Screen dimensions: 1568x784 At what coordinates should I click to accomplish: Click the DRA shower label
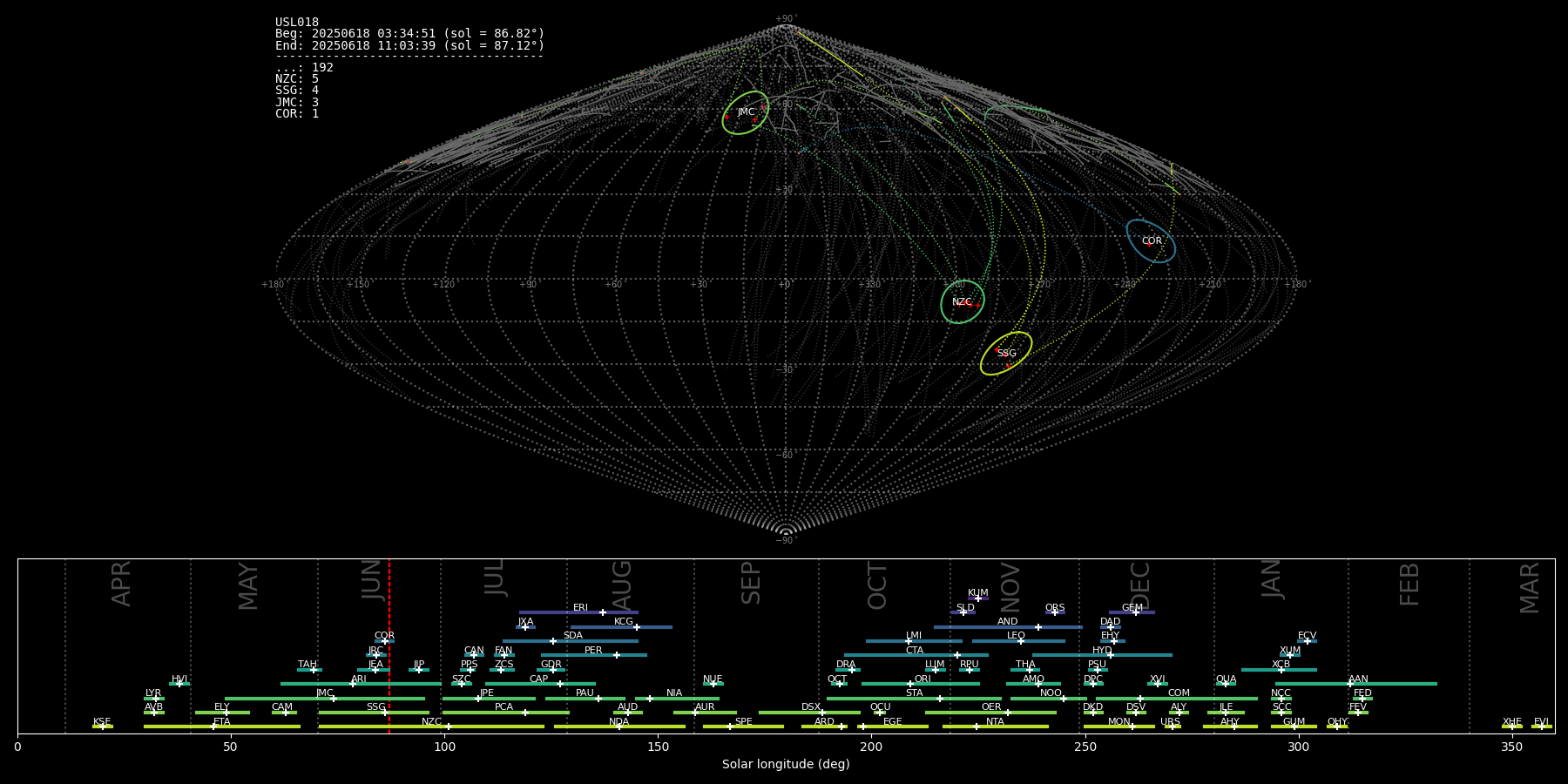point(845,665)
